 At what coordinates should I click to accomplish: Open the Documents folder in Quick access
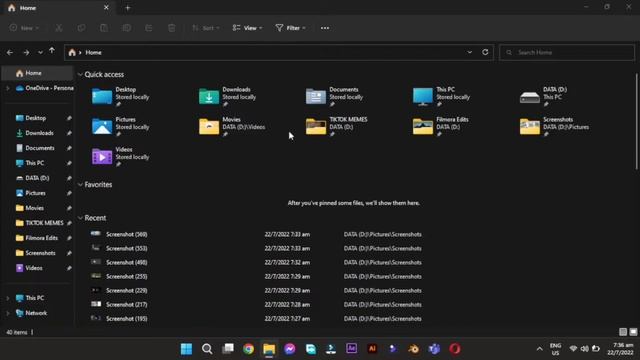coord(335,97)
